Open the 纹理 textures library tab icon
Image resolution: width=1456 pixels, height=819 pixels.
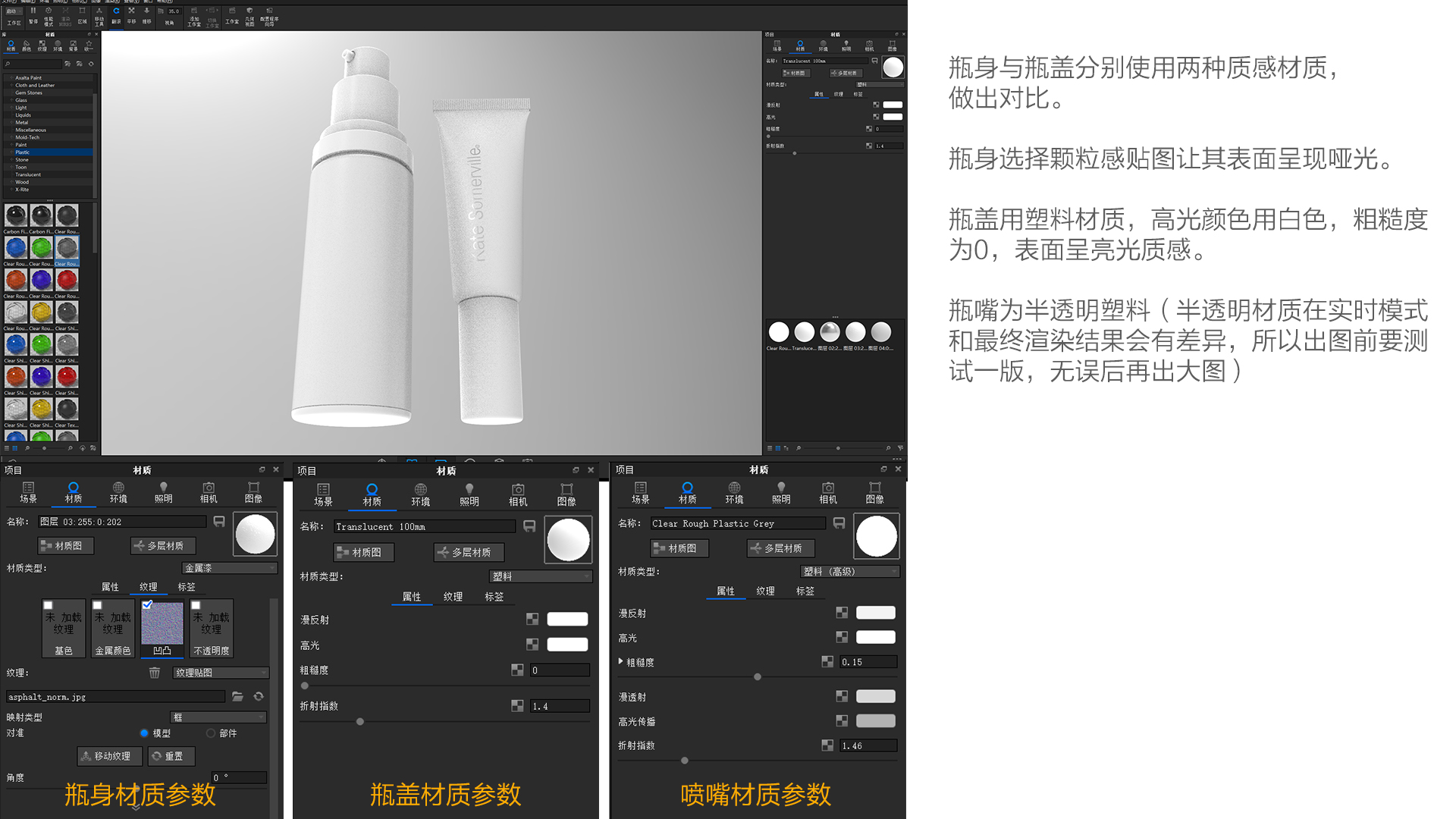(42, 45)
